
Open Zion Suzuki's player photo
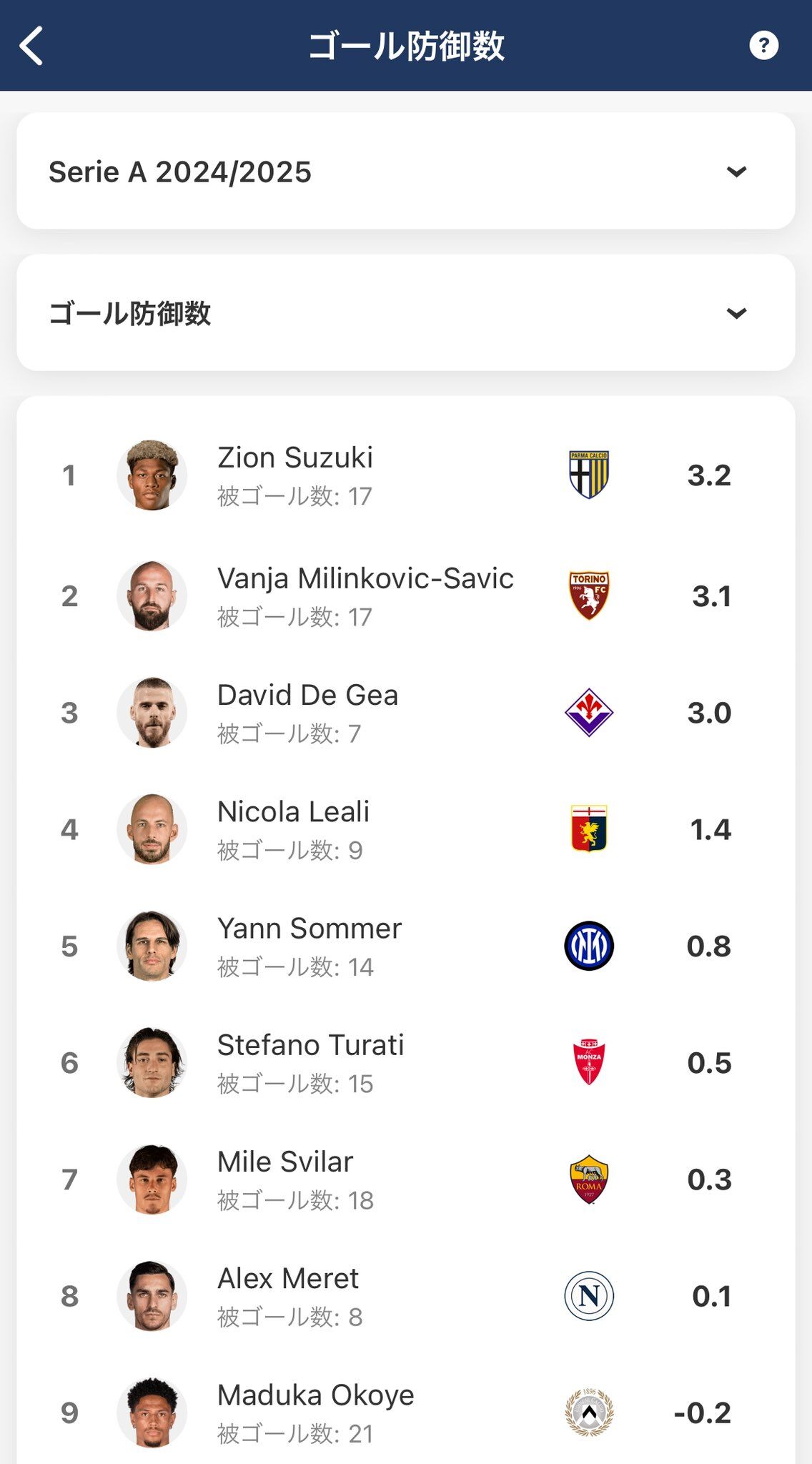tap(152, 475)
